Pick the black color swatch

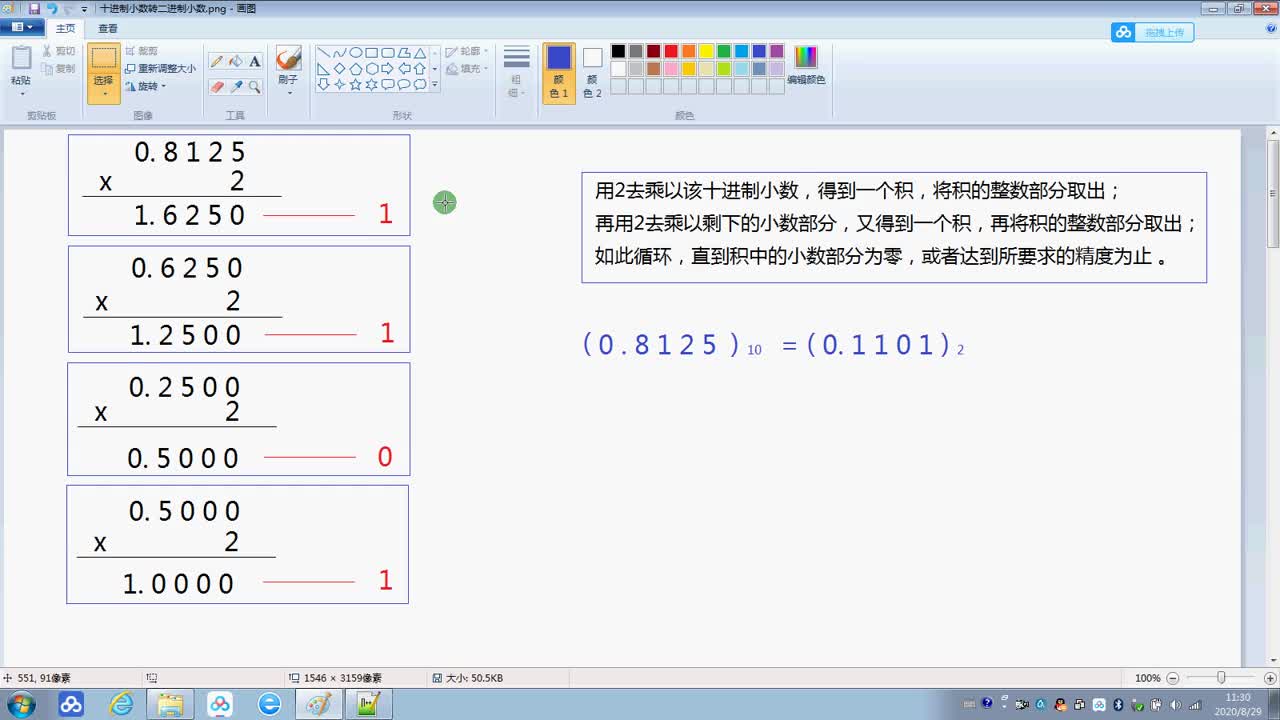click(x=618, y=51)
